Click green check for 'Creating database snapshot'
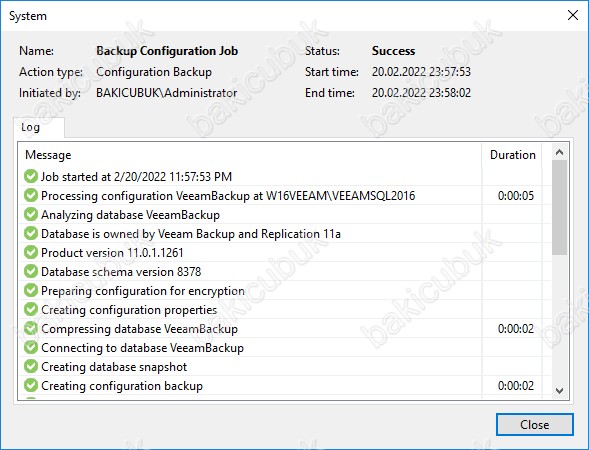Image resolution: width=589 pixels, height=450 pixels. click(x=31, y=366)
